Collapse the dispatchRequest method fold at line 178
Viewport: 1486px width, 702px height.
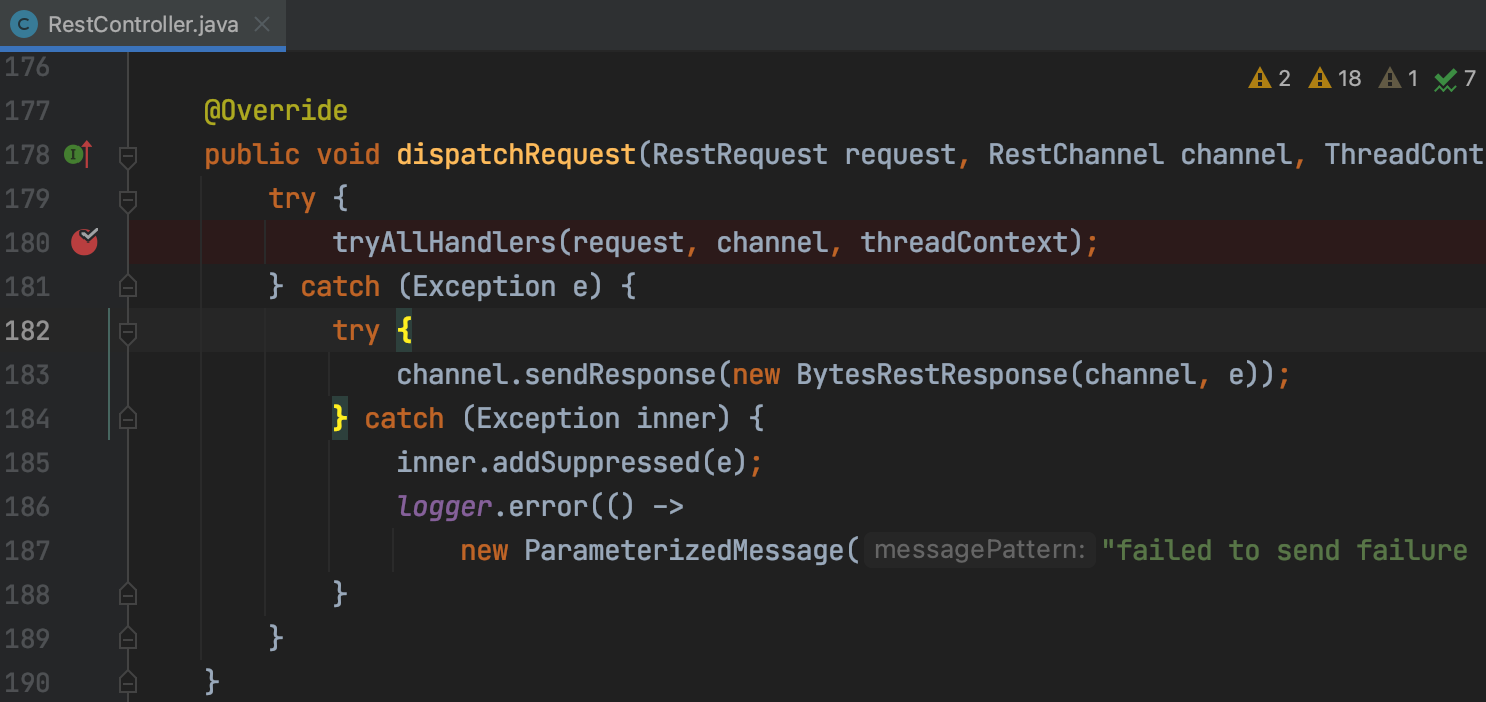127,155
